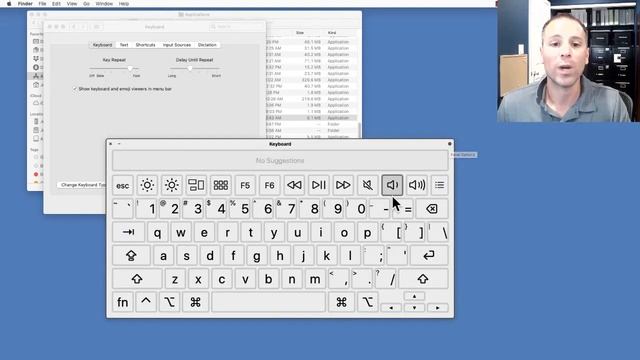The image size is (640, 360).
Task: Click the equals sign key
Action: [402, 209]
